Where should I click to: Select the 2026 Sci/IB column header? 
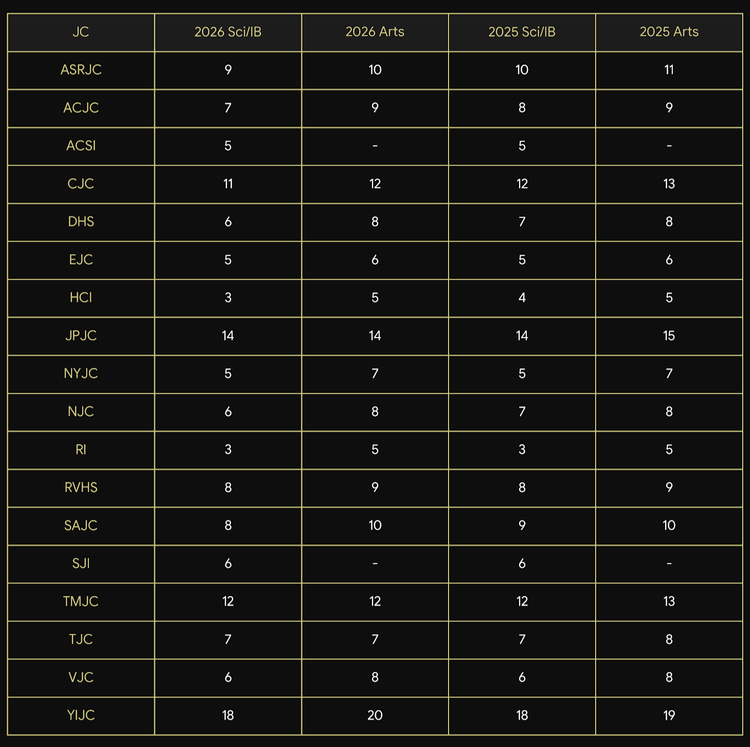point(228,32)
